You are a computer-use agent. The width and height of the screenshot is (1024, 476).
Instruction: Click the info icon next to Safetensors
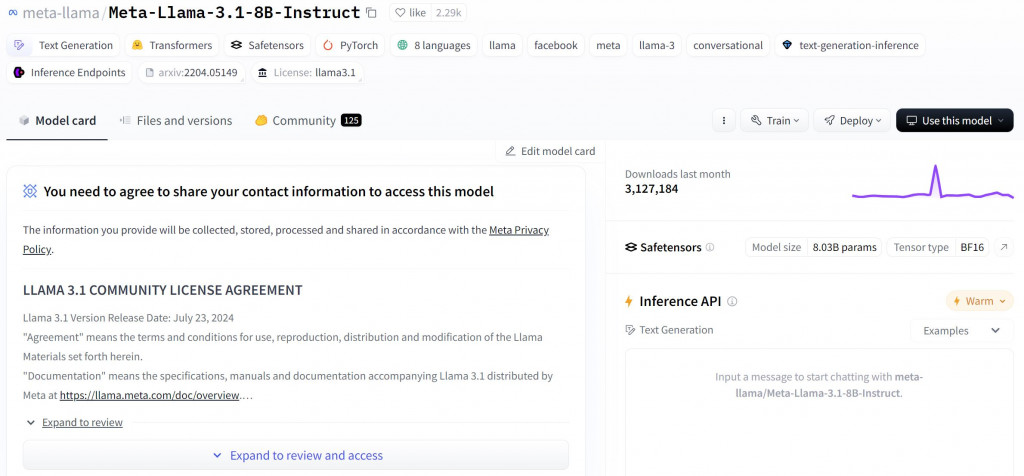(711, 247)
